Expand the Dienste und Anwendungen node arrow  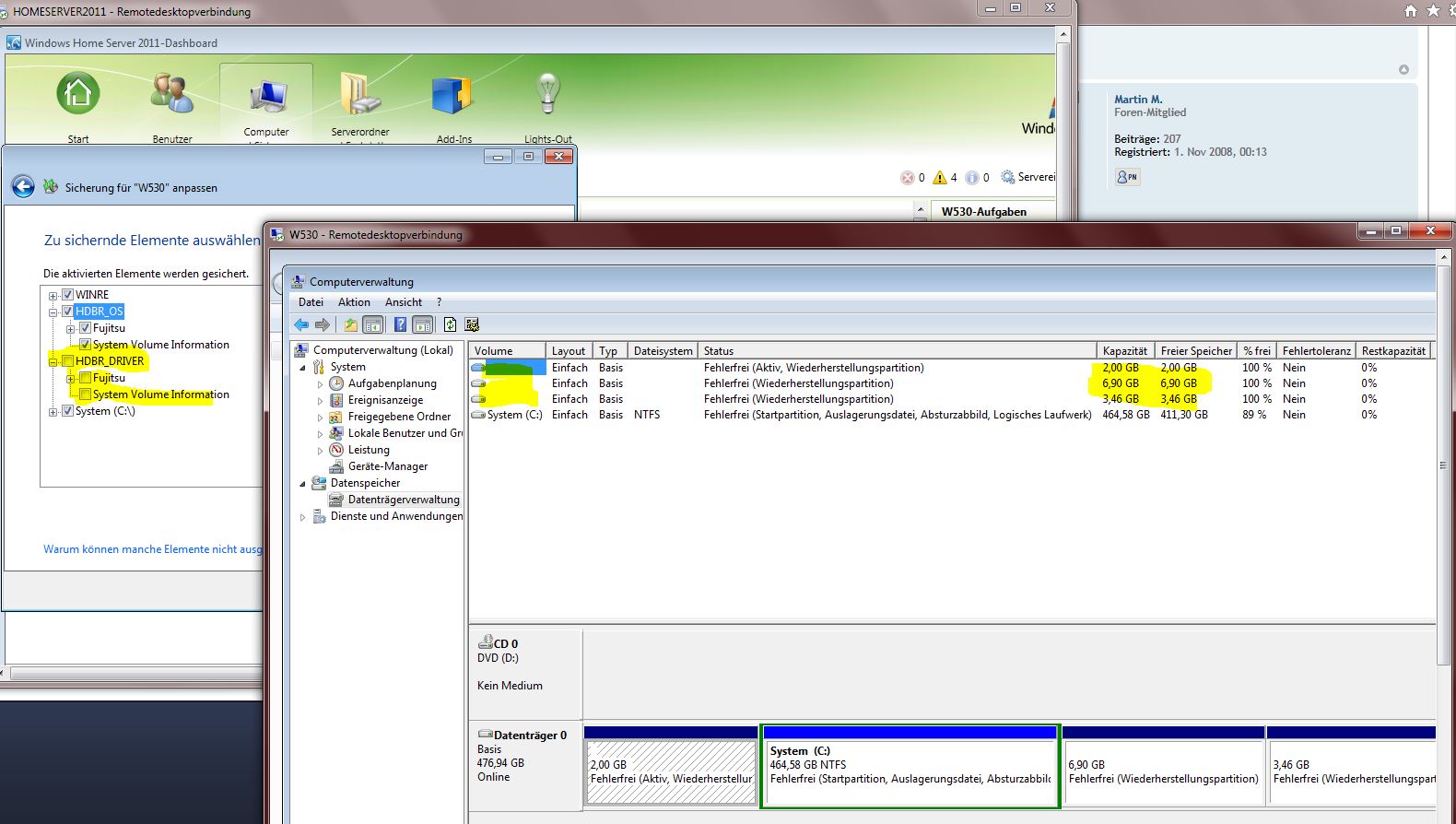302,517
